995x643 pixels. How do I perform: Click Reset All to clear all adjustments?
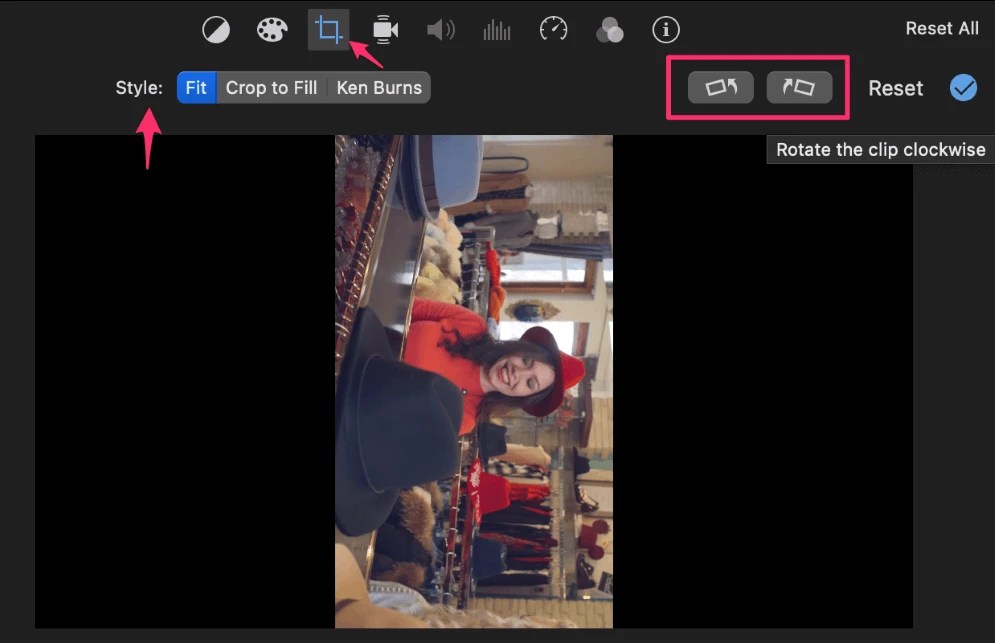941,28
